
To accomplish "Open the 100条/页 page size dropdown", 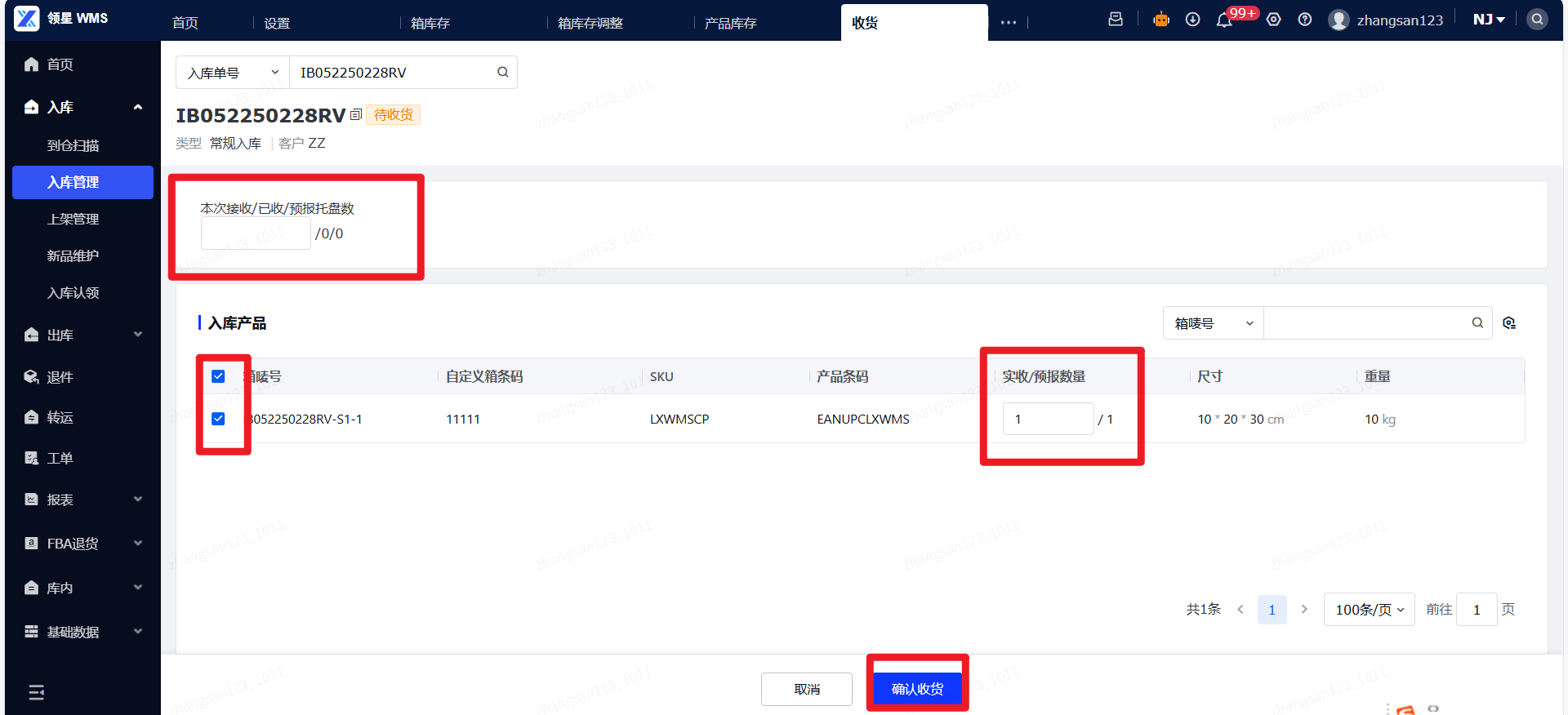I will point(1370,610).
